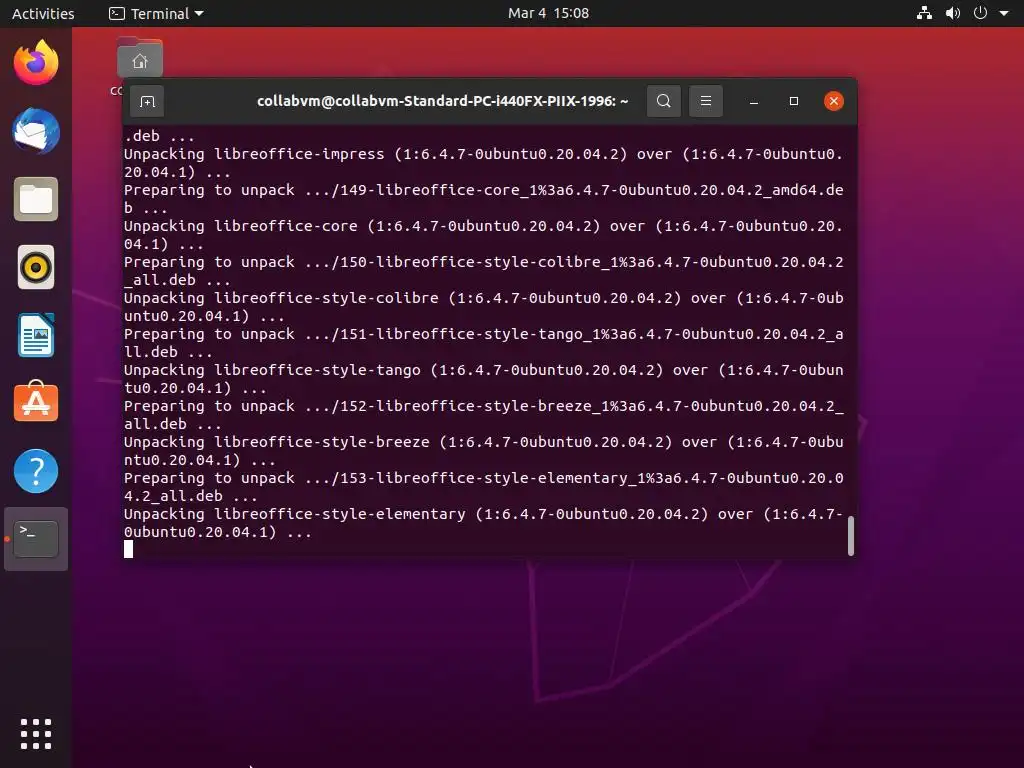Open a new terminal tab
The width and height of the screenshot is (1024, 768).
click(x=147, y=101)
